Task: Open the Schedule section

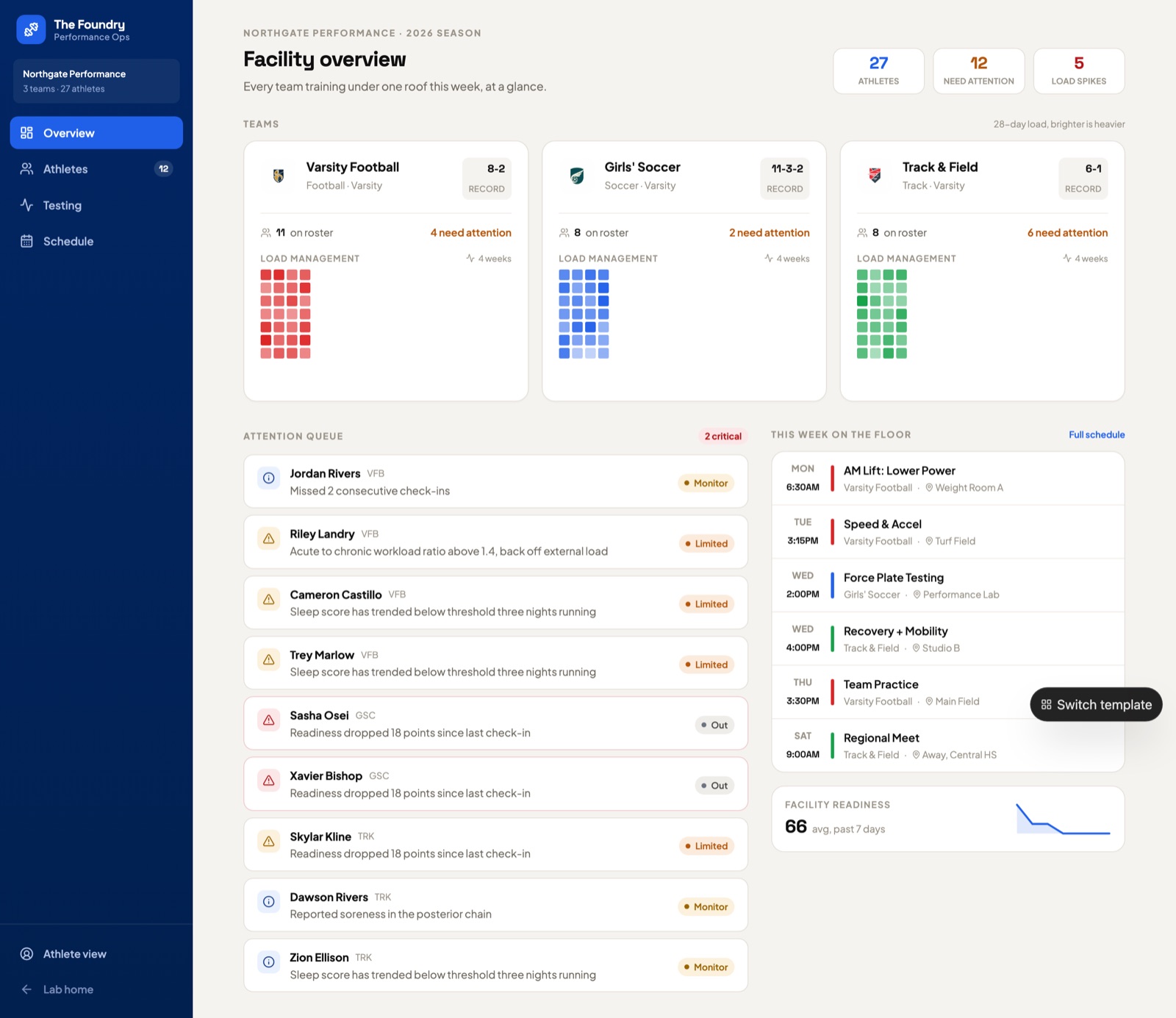Action: pyautogui.click(x=96, y=241)
